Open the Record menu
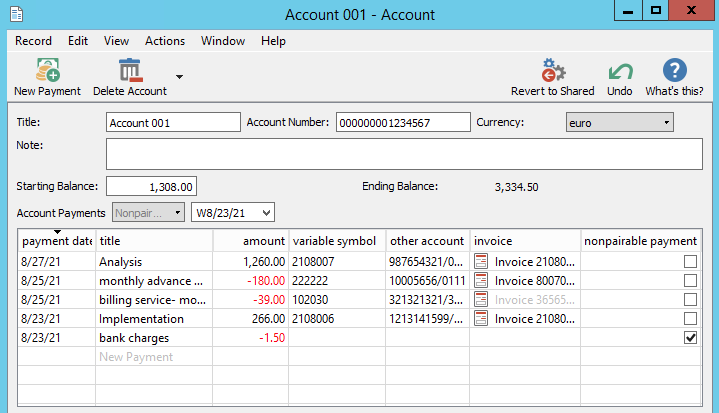This screenshot has height=413, width=719. [x=33, y=41]
